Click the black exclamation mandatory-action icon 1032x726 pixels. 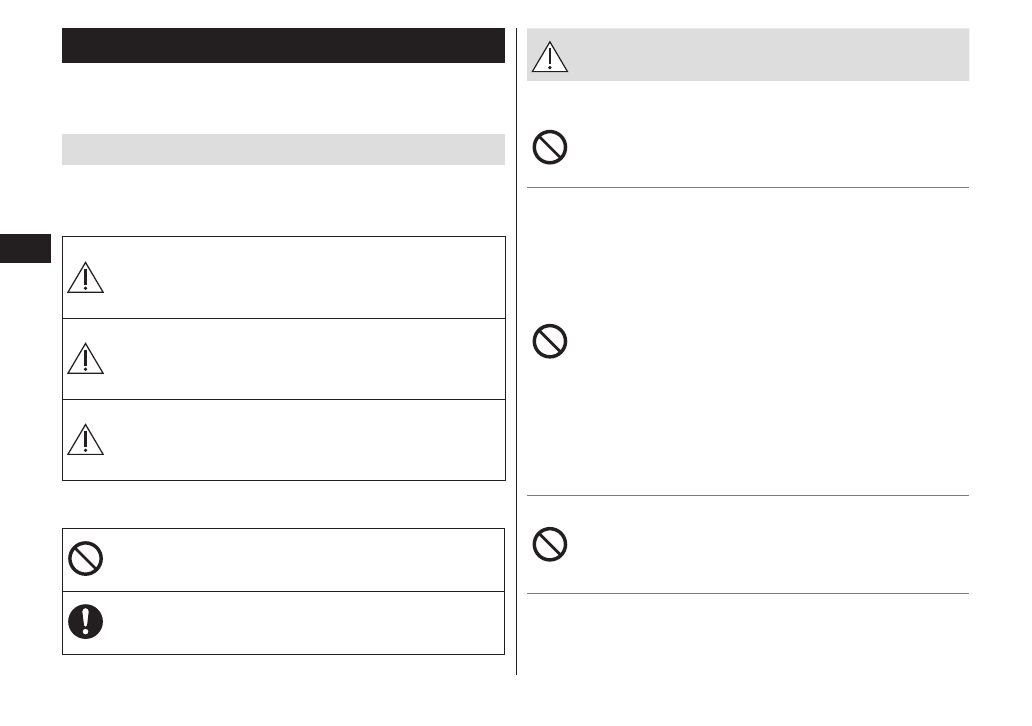click(x=86, y=622)
